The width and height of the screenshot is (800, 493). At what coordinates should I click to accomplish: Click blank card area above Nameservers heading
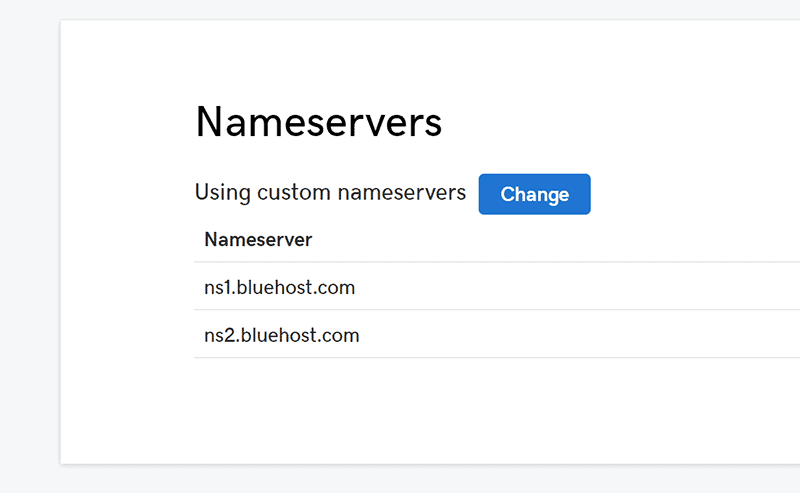[429, 59]
